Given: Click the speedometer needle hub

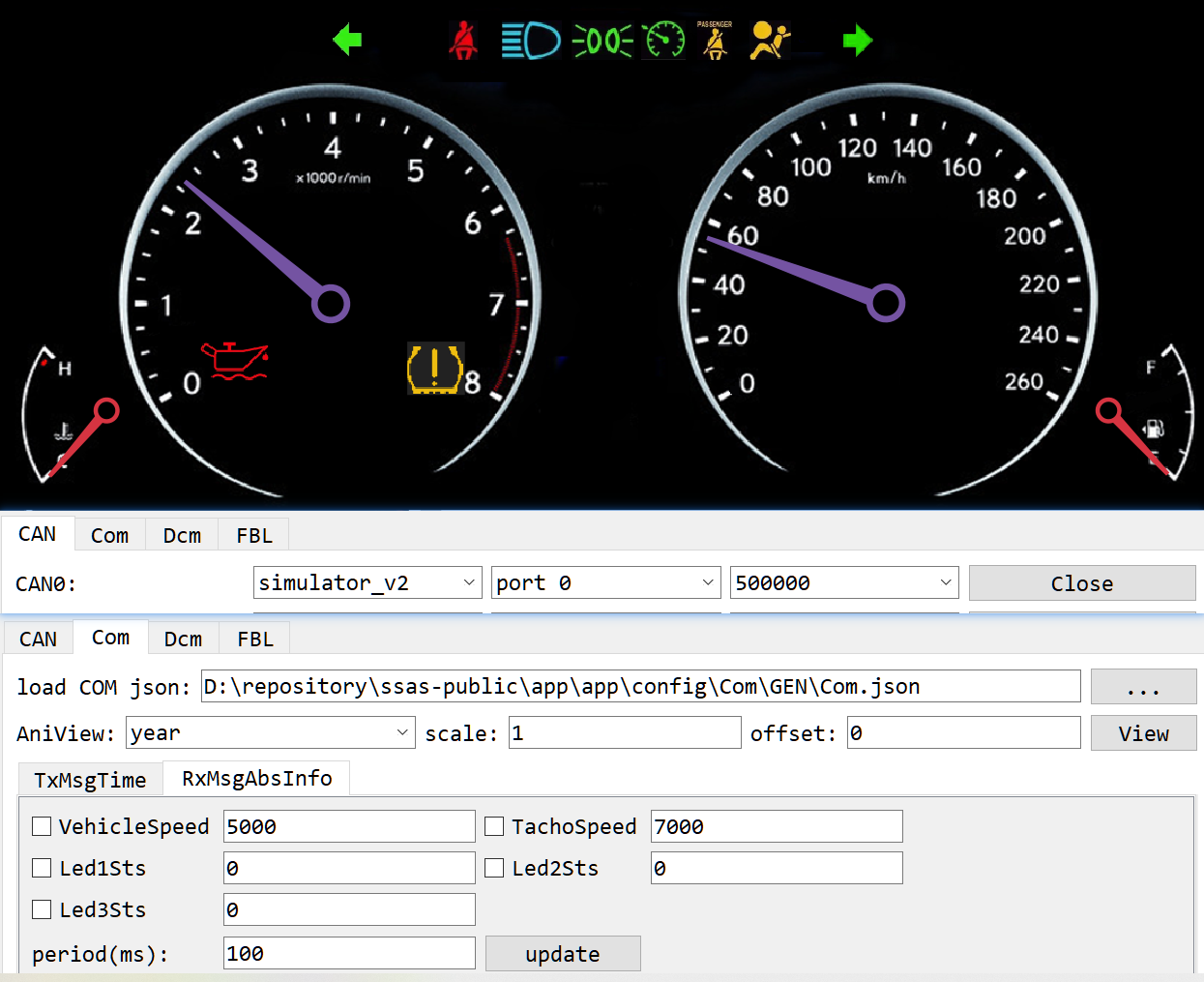Looking at the screenshot, I should (x=886, y=303).
